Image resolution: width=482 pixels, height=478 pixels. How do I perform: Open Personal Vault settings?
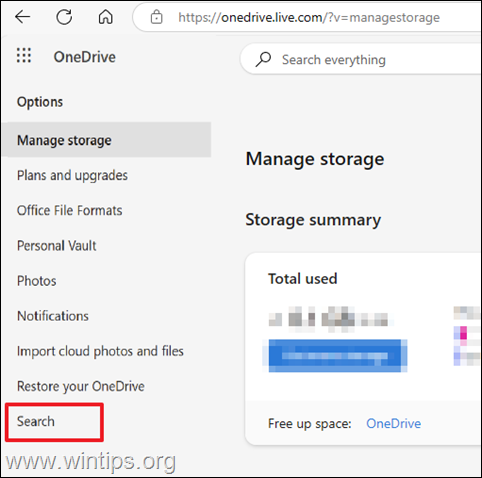pos(56,246)
